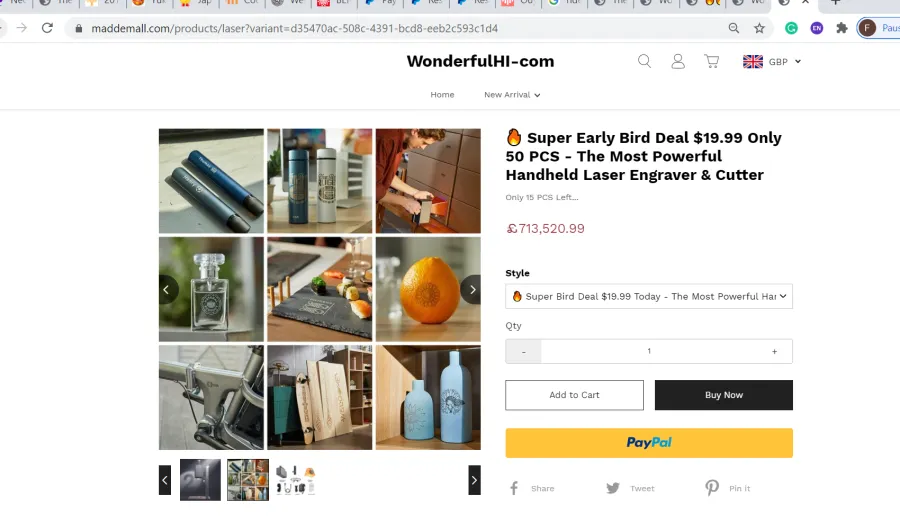Click the Buy Now button

coord(724,395)
